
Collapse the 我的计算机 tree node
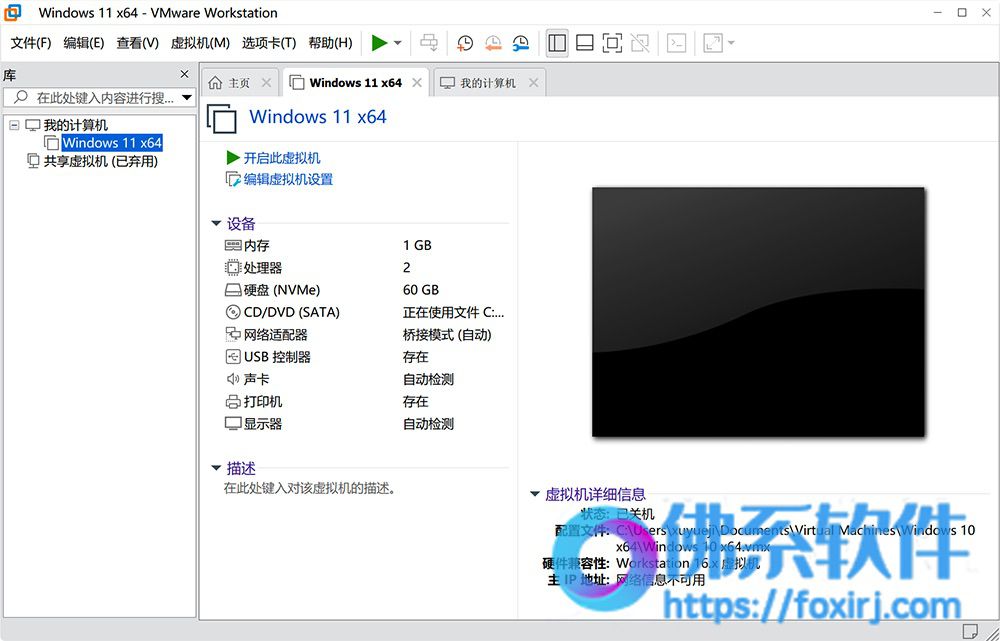pos(14,125)
